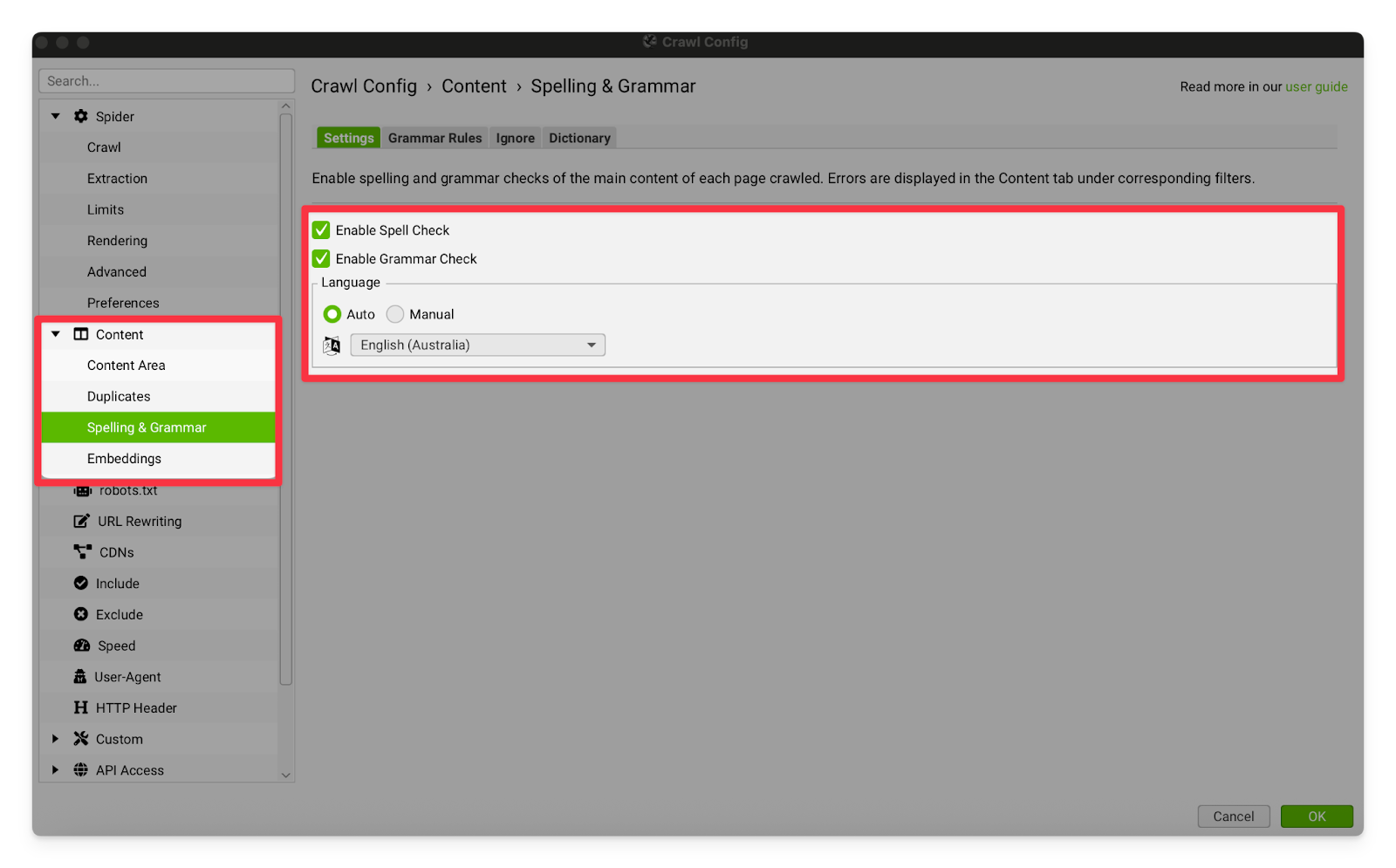The height and width of the screenshot is (868, 1396).
Task: Expand the Custom tree section
Action: 55,739
